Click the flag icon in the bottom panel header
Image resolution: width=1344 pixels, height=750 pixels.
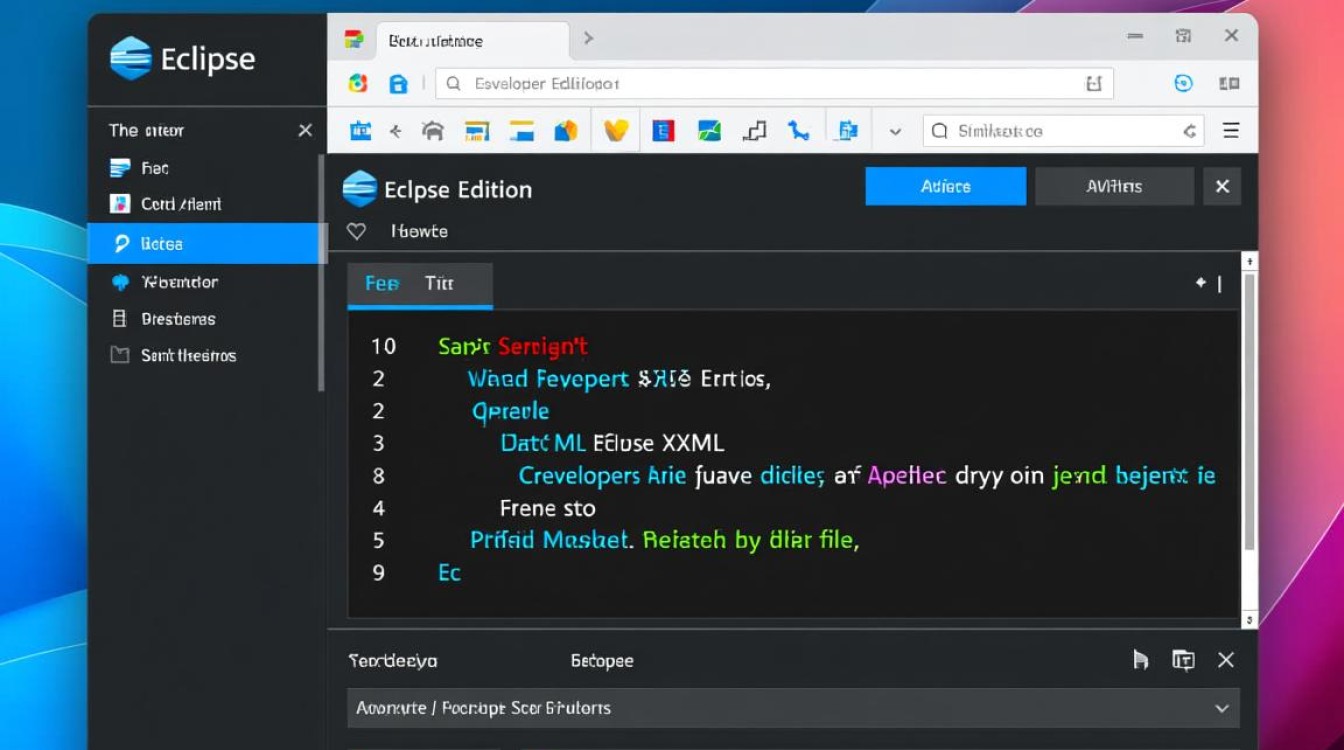click(1141, 660)
